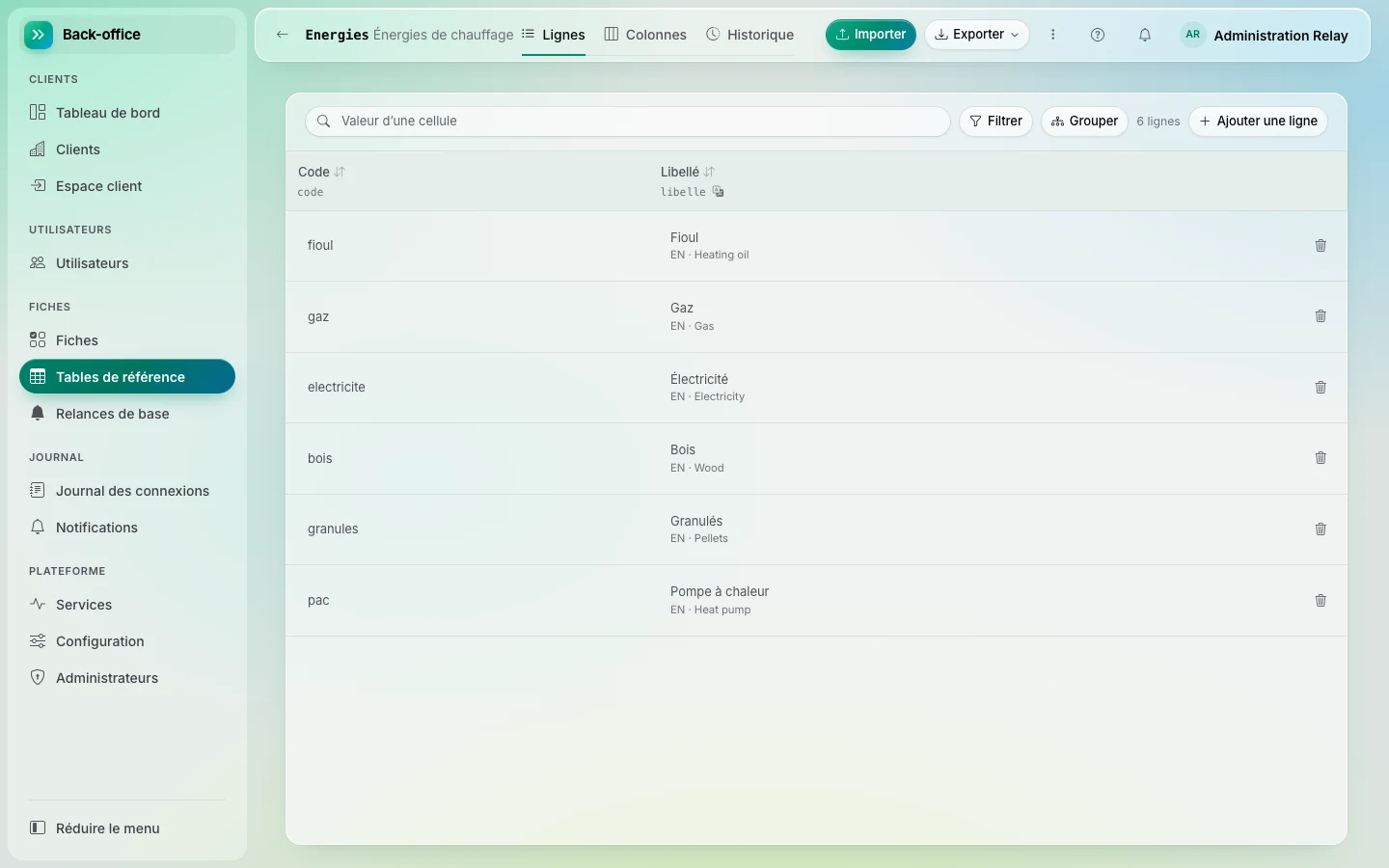This screenshot has height=868, width=1389.
Task: Open Configuration in sidebar
Action: pos(127,641)
